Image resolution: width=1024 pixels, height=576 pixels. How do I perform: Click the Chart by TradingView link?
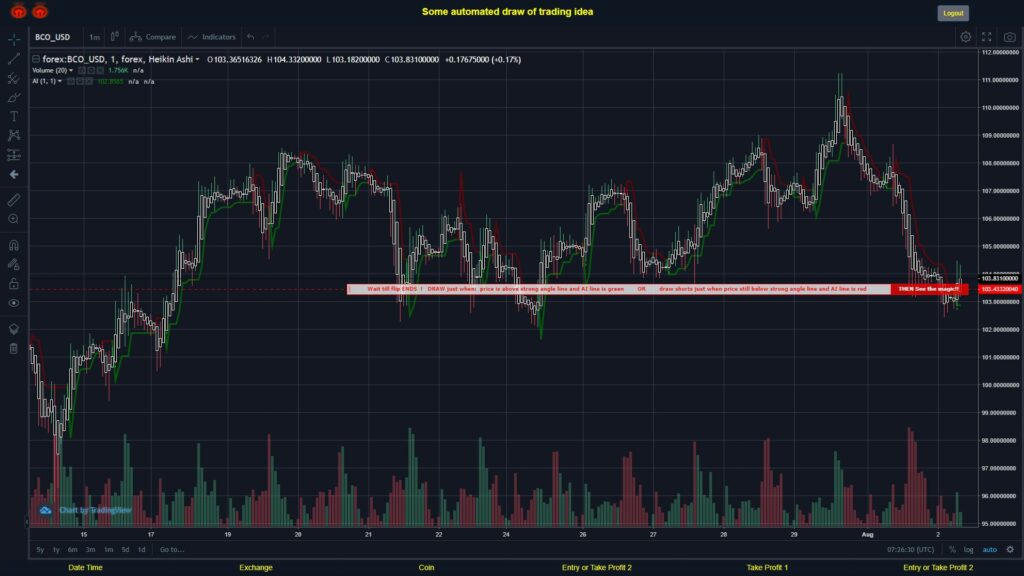click(x=95, y=510)
